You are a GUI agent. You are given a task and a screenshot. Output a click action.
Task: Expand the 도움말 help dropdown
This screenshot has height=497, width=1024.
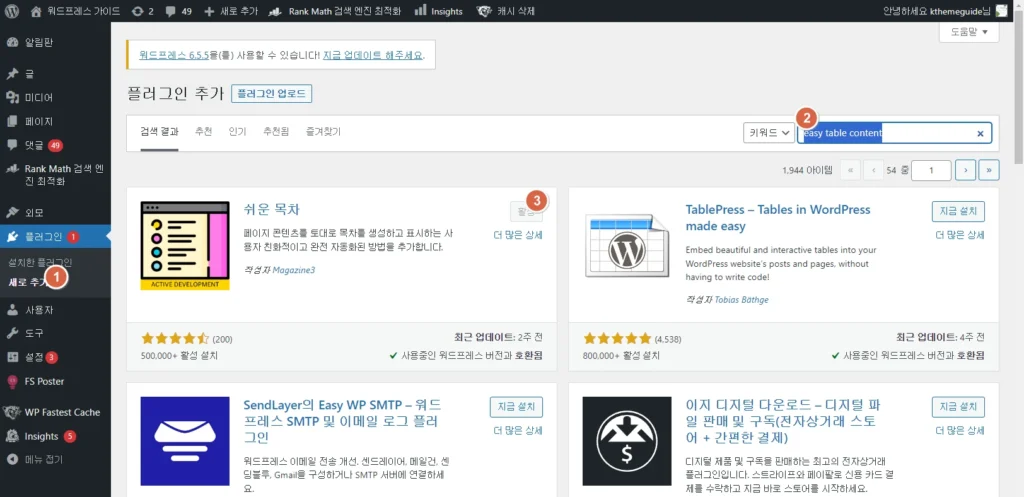click(x=968, y=31)
